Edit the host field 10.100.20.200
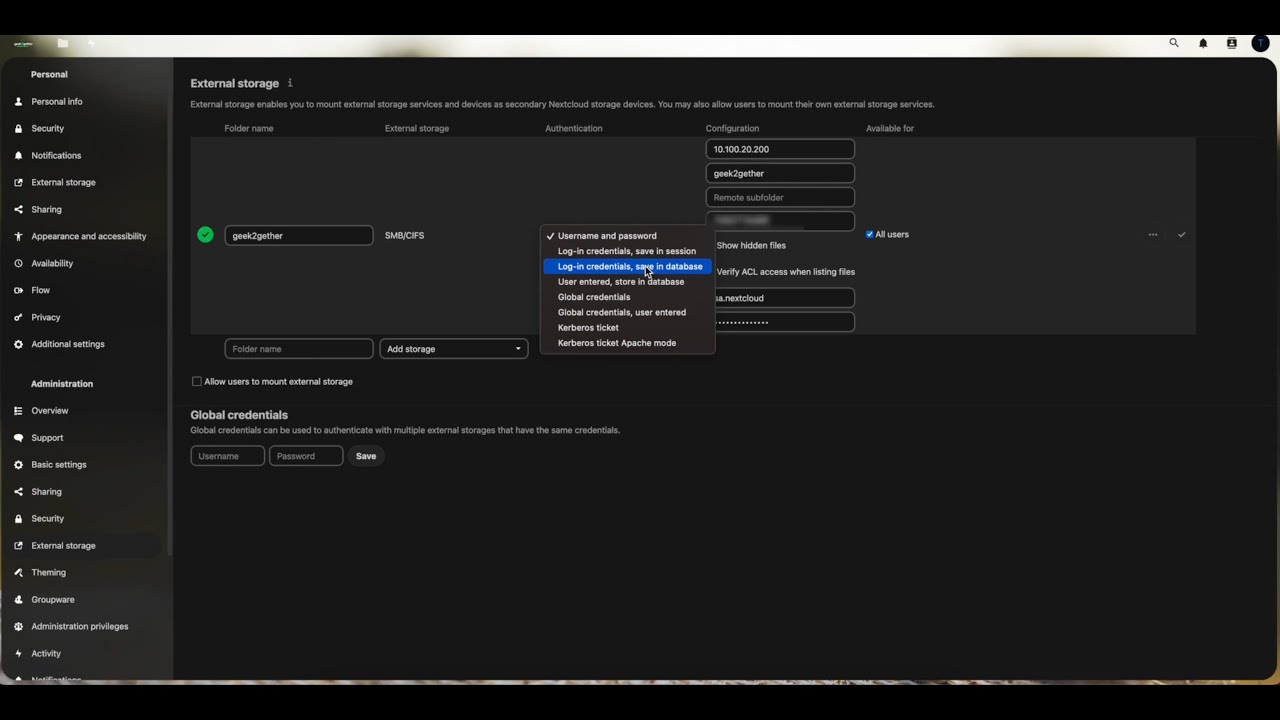The height and width of the screenshot is (720, 1280). point(780,149)
